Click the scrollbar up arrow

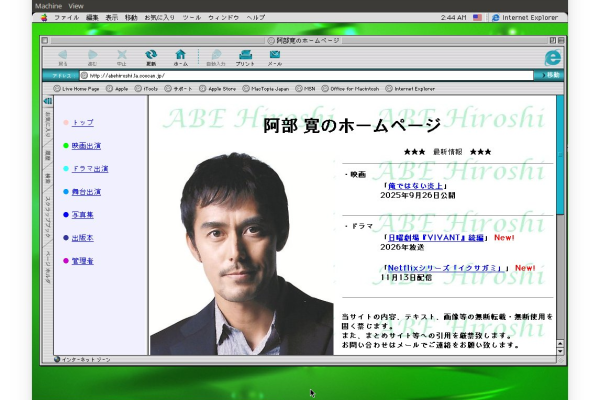(x=560, y=343)
